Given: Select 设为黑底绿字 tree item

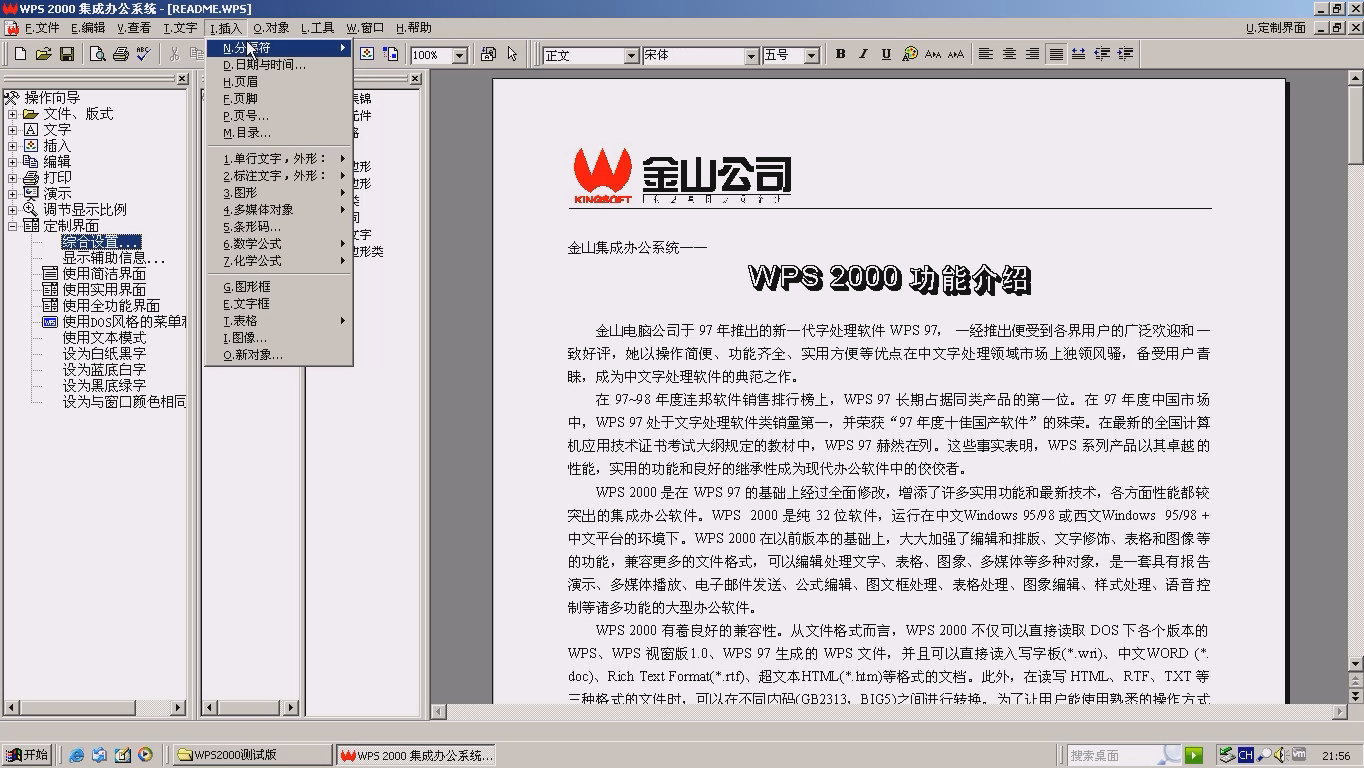Looking at the screenshot, I should (104, 386).
